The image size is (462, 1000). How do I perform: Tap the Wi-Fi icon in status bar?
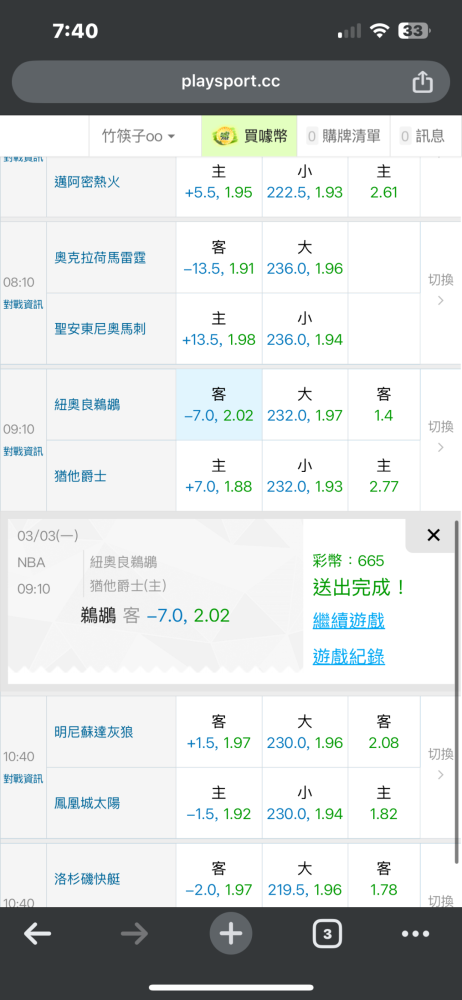[381, 31]
